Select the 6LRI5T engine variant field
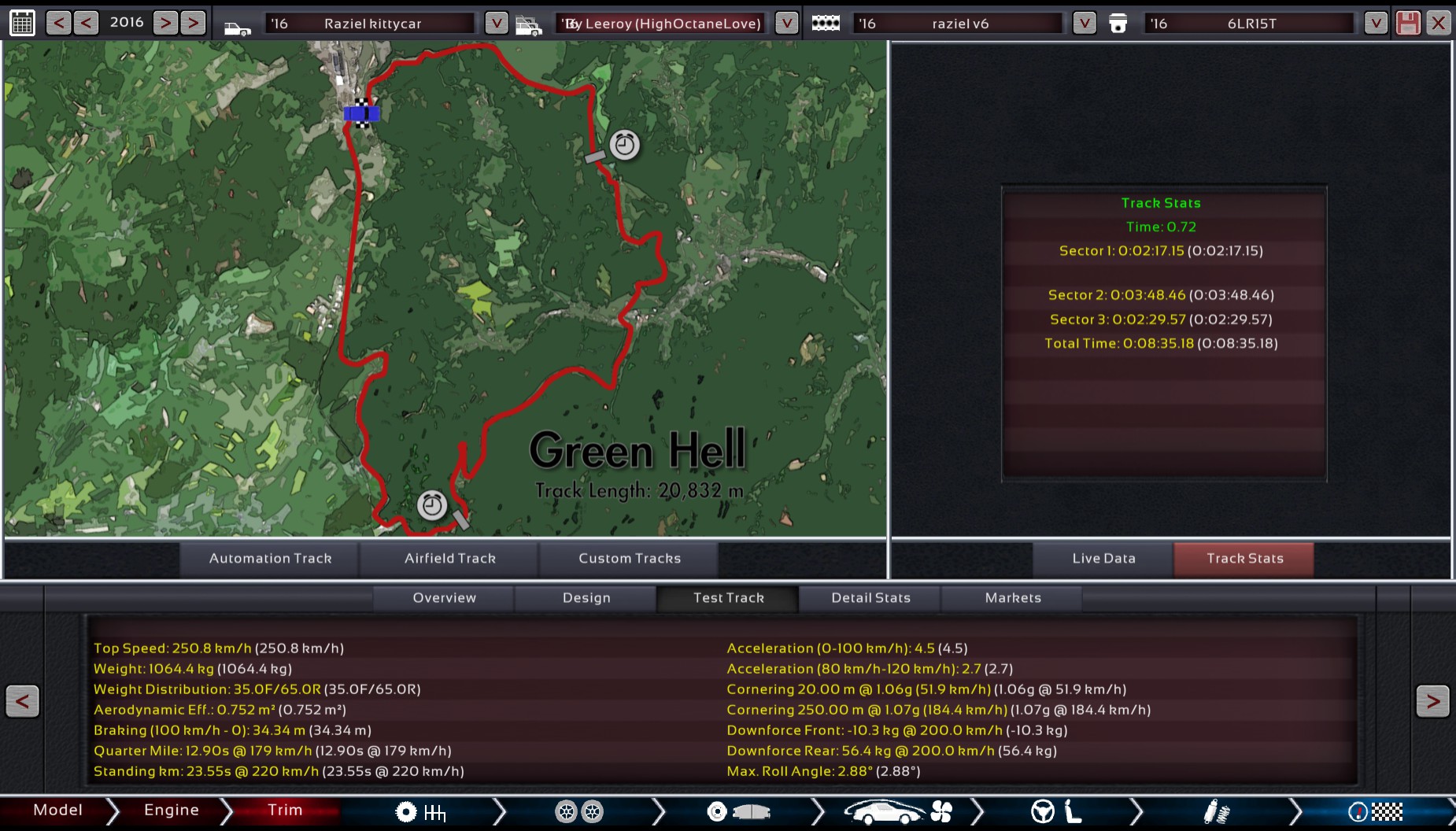1456x831 pixels. [x=1250, y=24]
